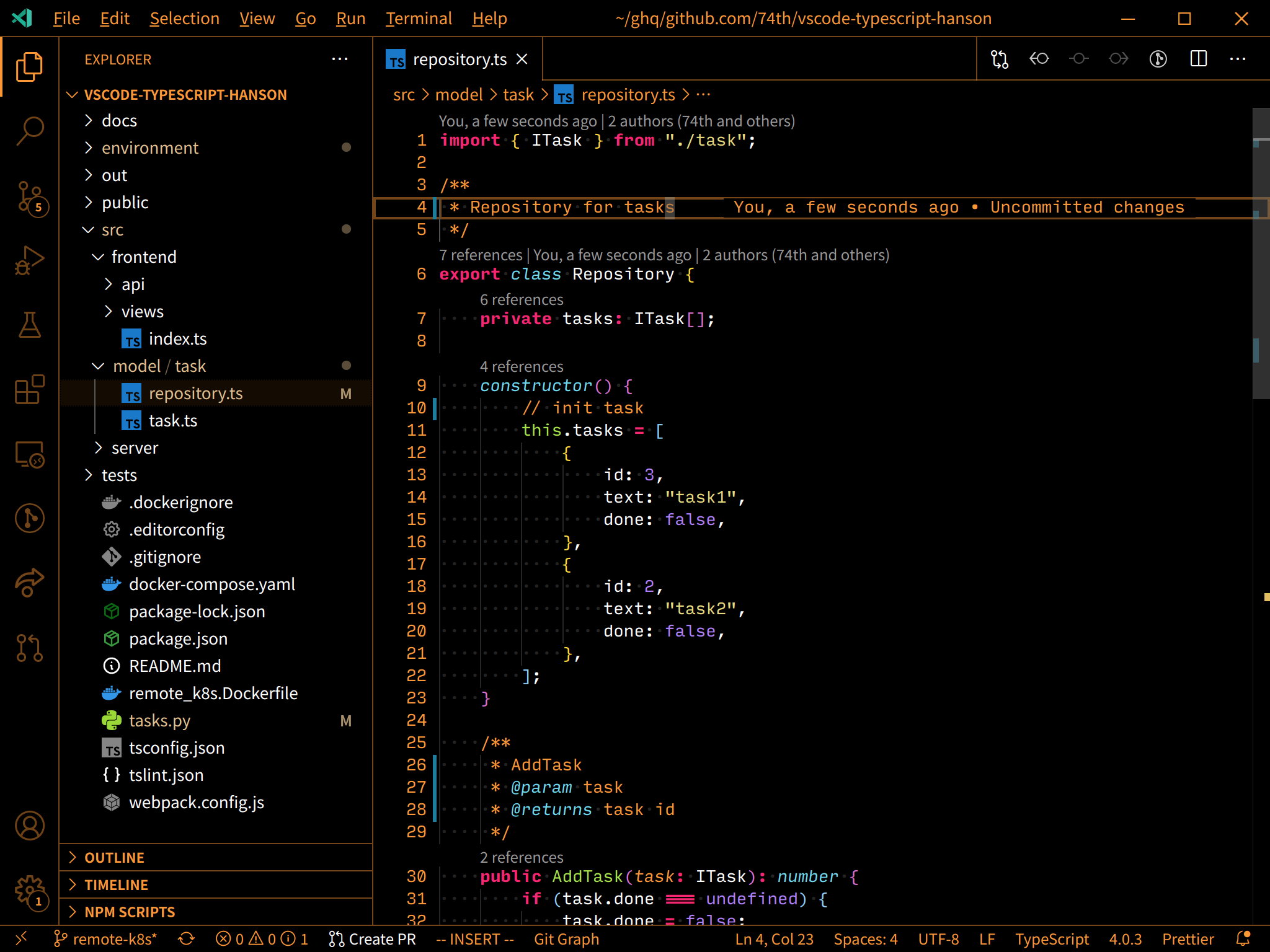
Task: Click Create PR in status bar
Action: (x=373, y=939)
